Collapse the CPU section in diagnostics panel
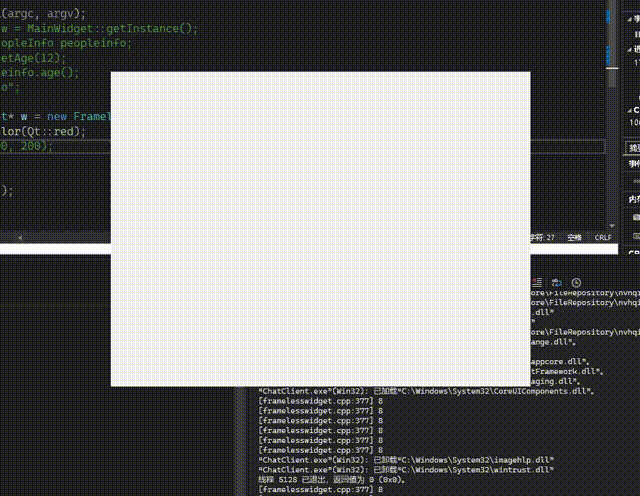640x496 pixels. [x=631, y=111]
